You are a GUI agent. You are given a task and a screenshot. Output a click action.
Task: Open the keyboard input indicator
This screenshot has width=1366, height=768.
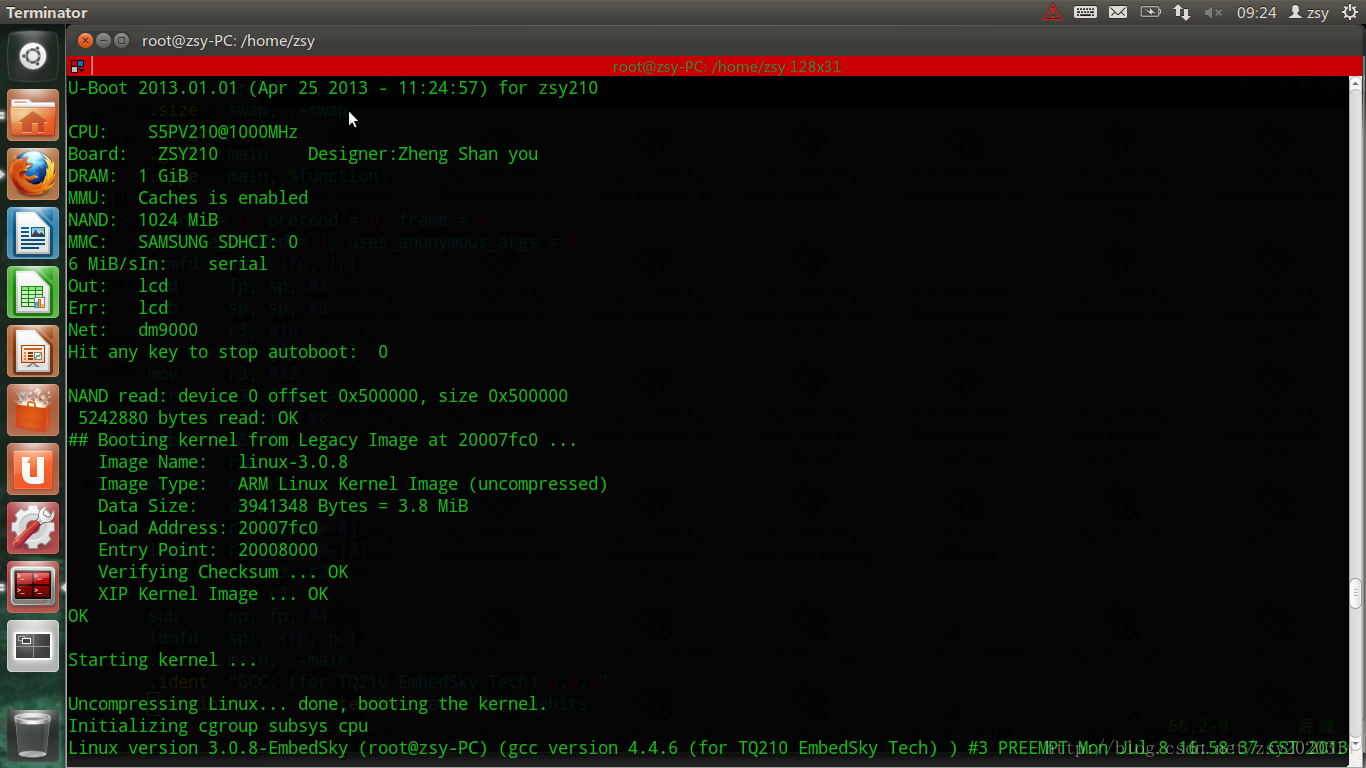(x=1085, y=12)
